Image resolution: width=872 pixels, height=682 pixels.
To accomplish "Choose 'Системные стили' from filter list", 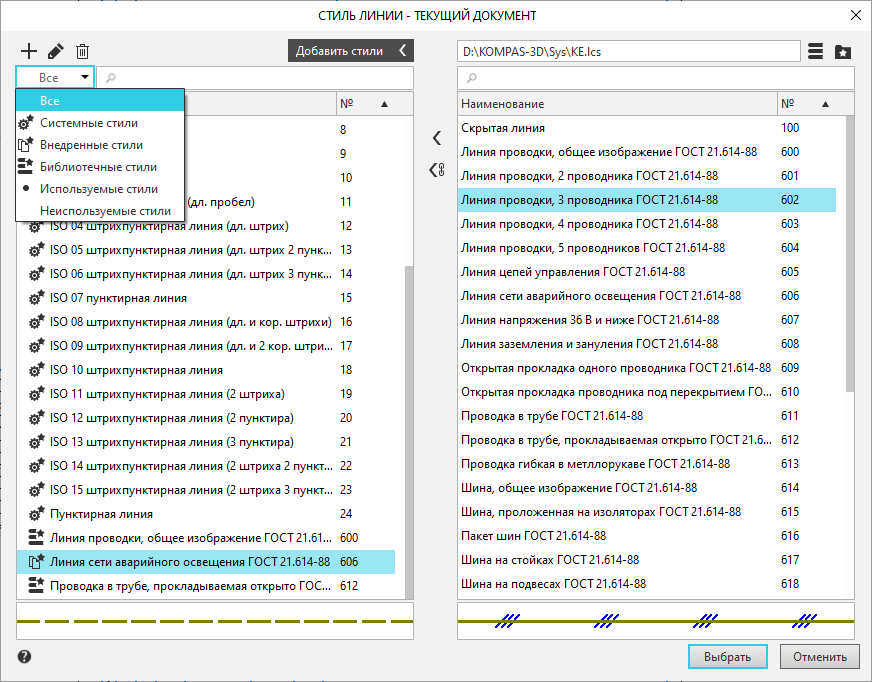I will point(89,123).
